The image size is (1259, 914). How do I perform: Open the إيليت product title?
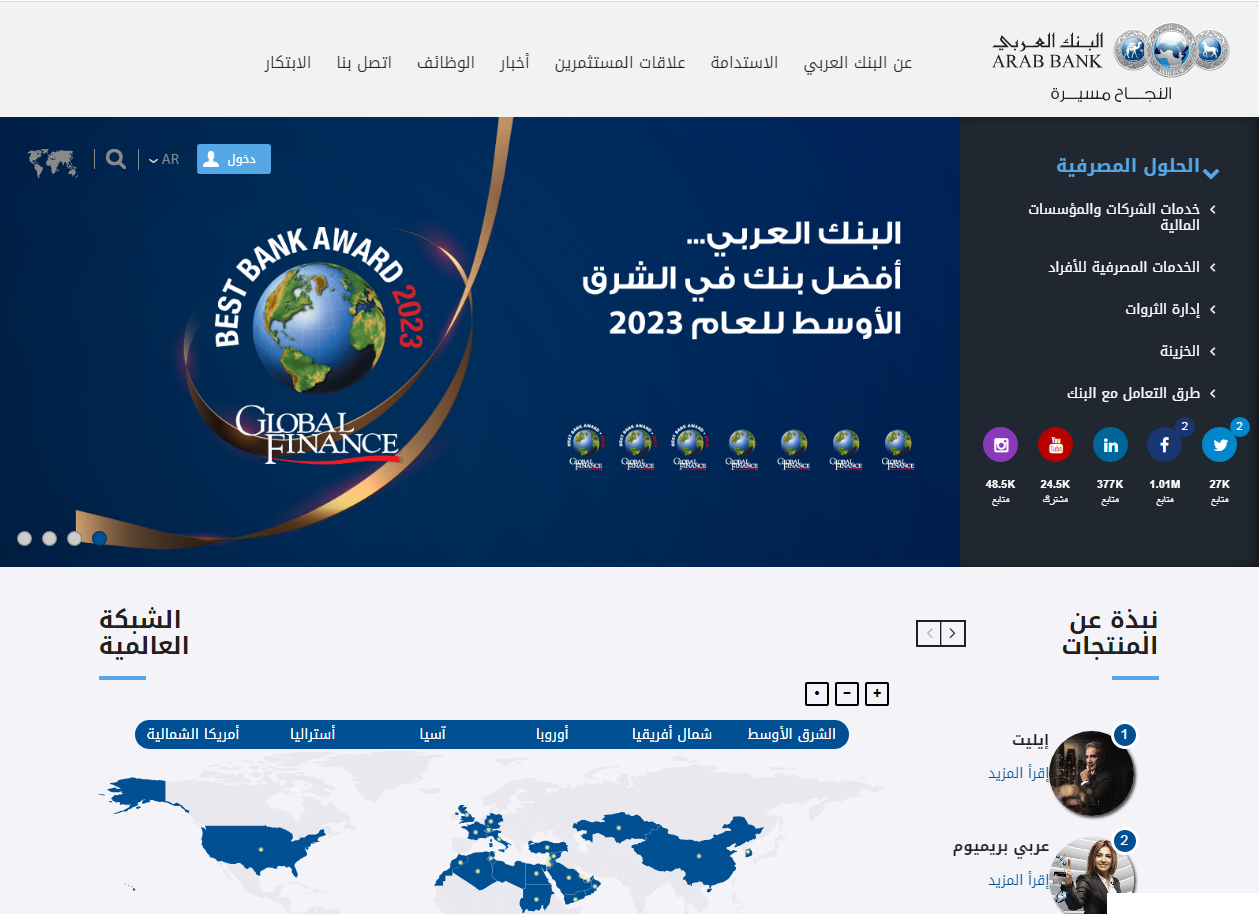tap(1030, 741)
